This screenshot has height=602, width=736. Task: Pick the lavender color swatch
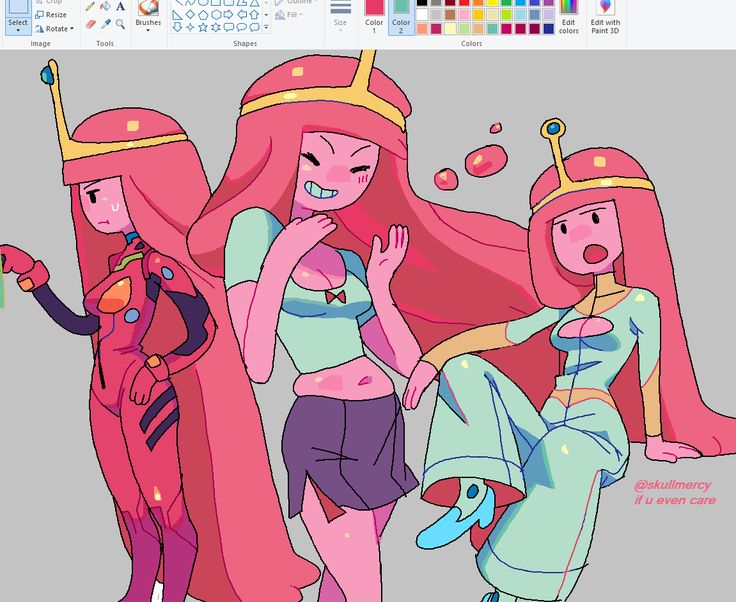tap(549, 15)
